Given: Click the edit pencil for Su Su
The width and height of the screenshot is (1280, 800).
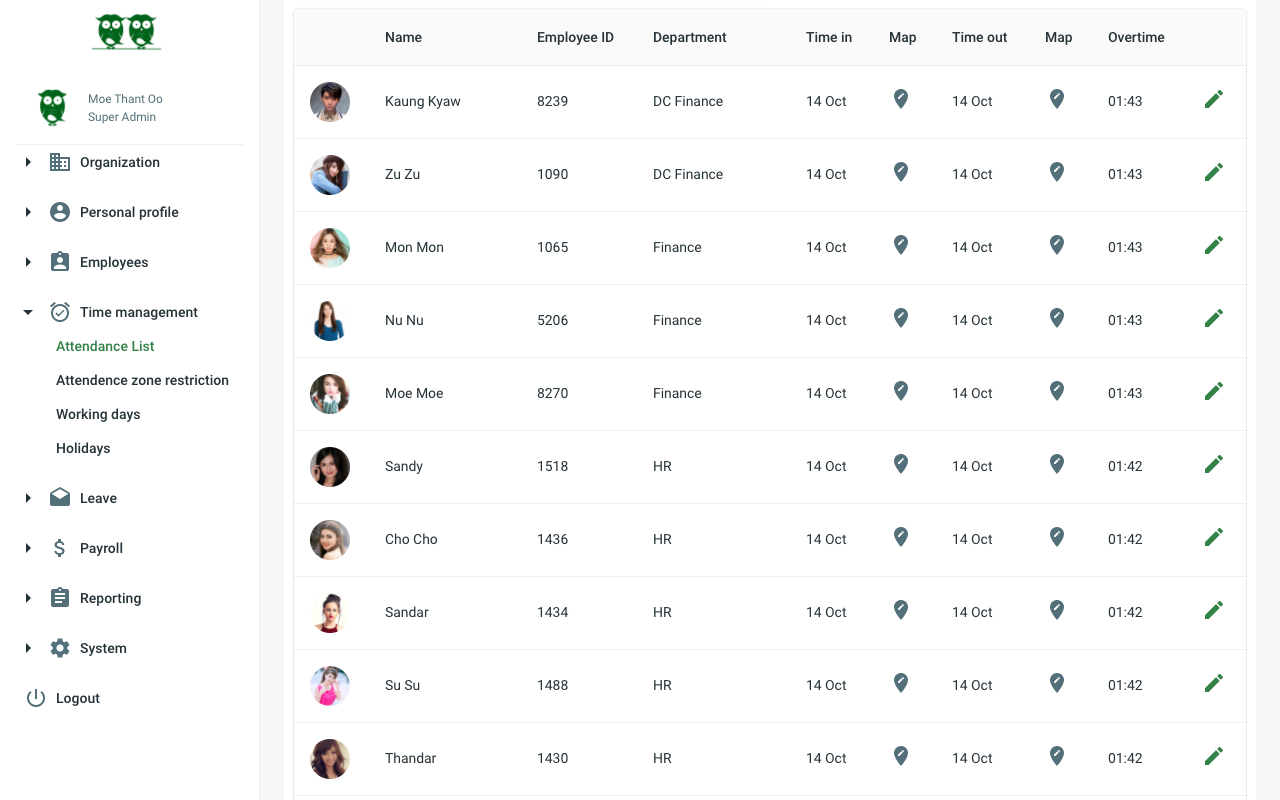Looking at the screenshot, I should click(x=1213, y=684).
